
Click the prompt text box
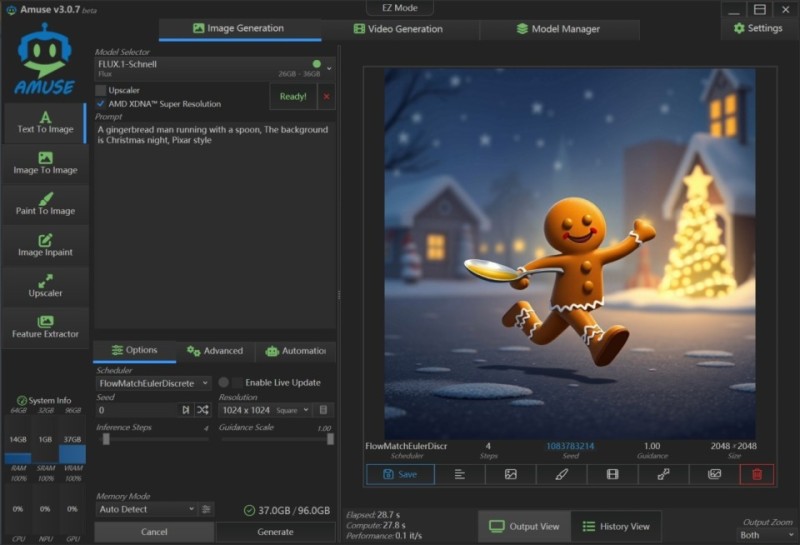pos(214,200)
